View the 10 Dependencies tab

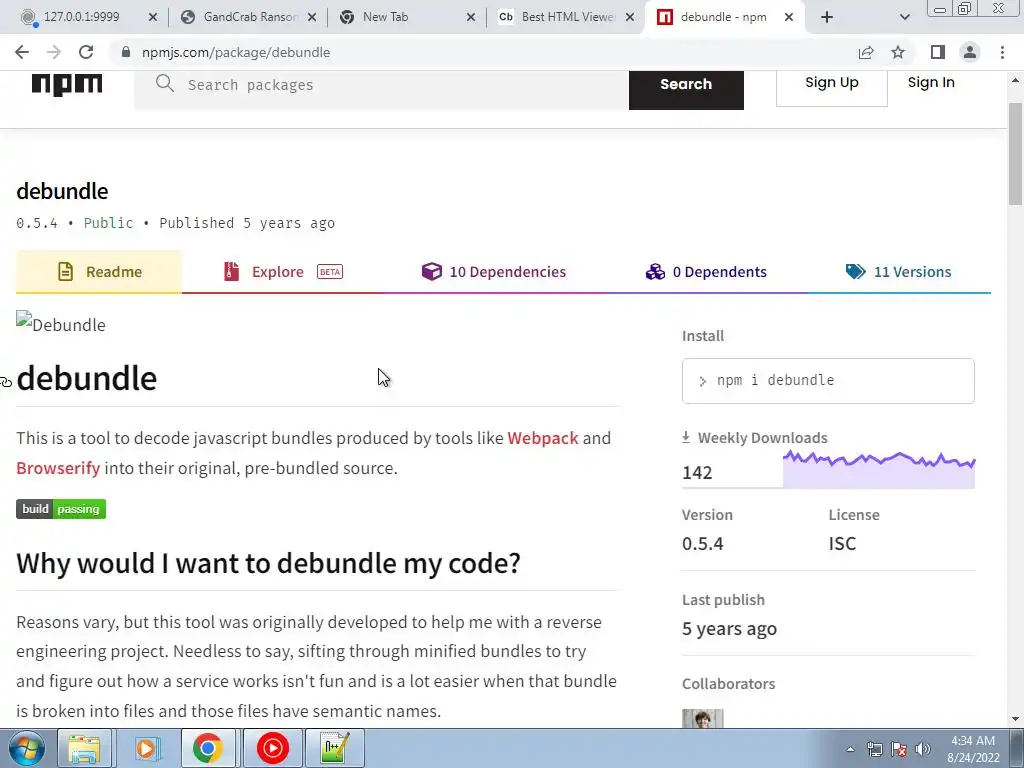click(x=494, y=272)
